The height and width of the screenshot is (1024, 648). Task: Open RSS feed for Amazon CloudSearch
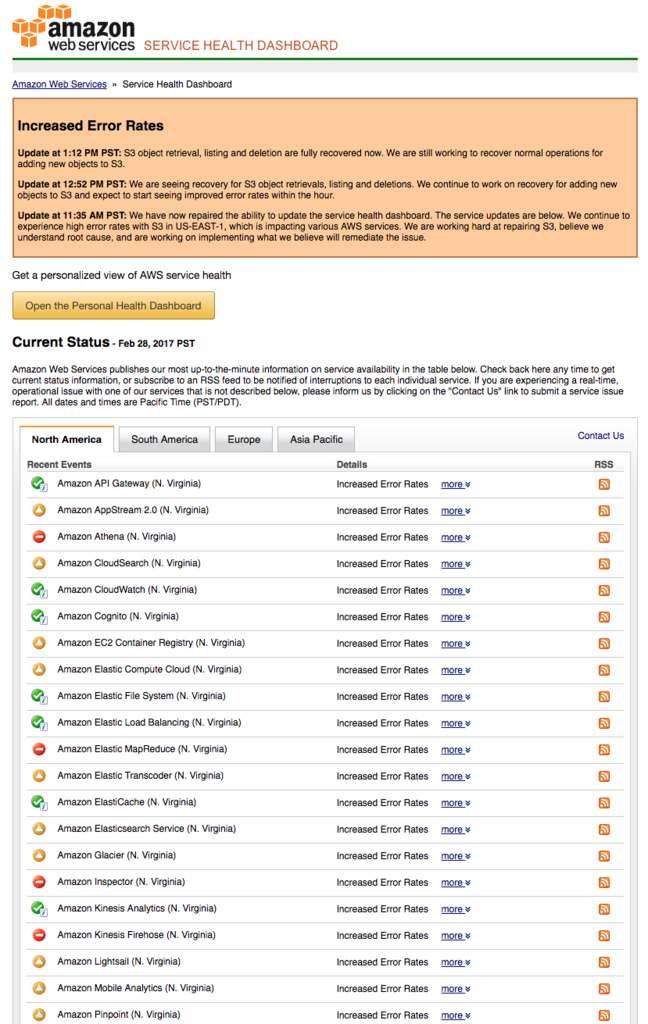click(x=604, y=564)
